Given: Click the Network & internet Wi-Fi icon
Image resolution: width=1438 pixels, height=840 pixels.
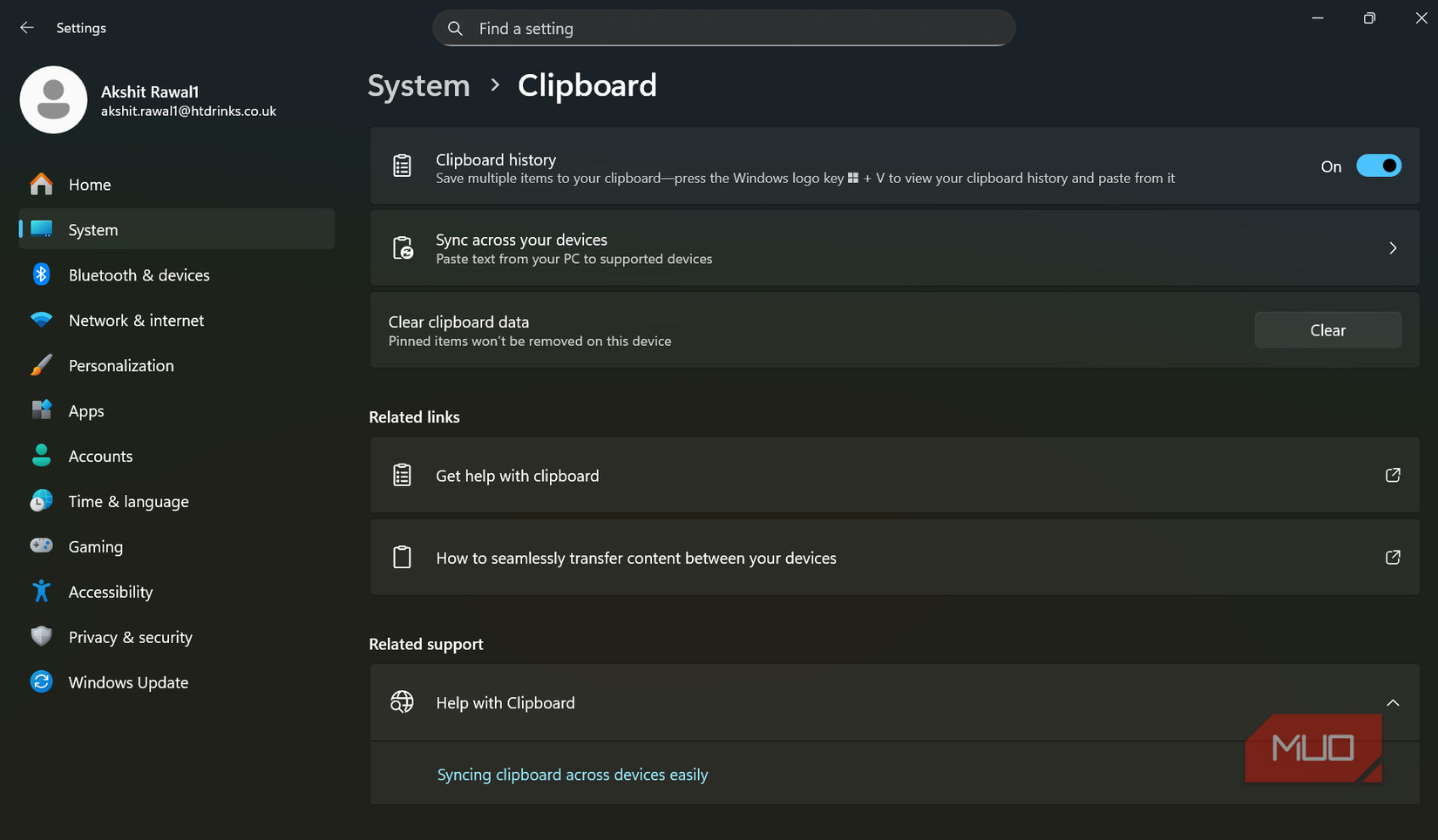Looking at the screenshot, I should pyautogui.click(x=41, y=320).
